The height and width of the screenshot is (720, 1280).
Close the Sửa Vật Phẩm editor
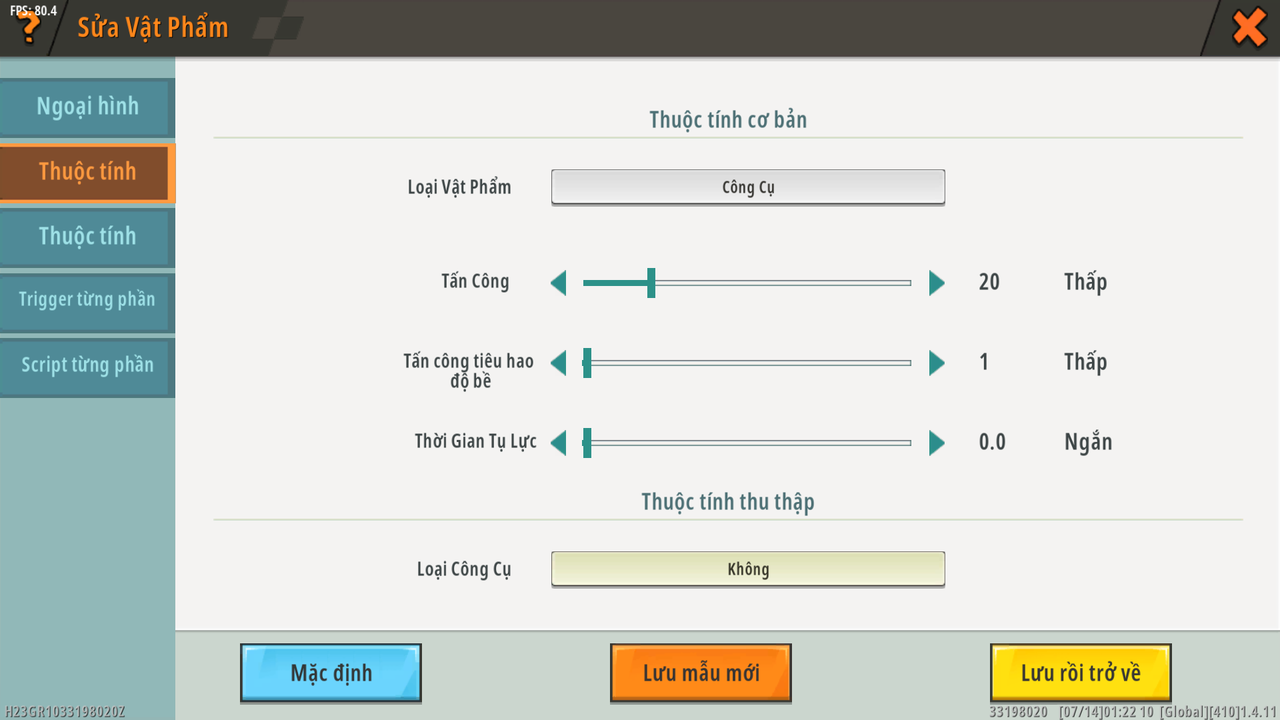tap(1249, 28)
